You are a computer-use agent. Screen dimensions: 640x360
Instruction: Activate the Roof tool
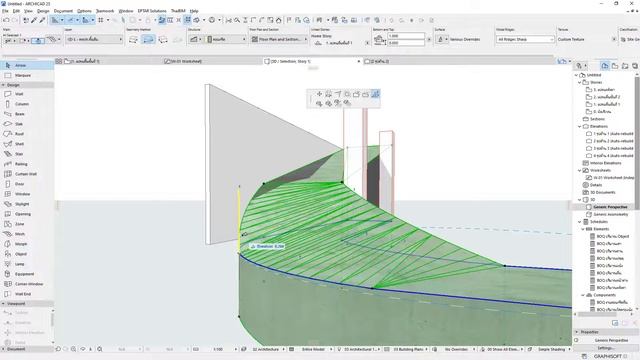[27, 134]
